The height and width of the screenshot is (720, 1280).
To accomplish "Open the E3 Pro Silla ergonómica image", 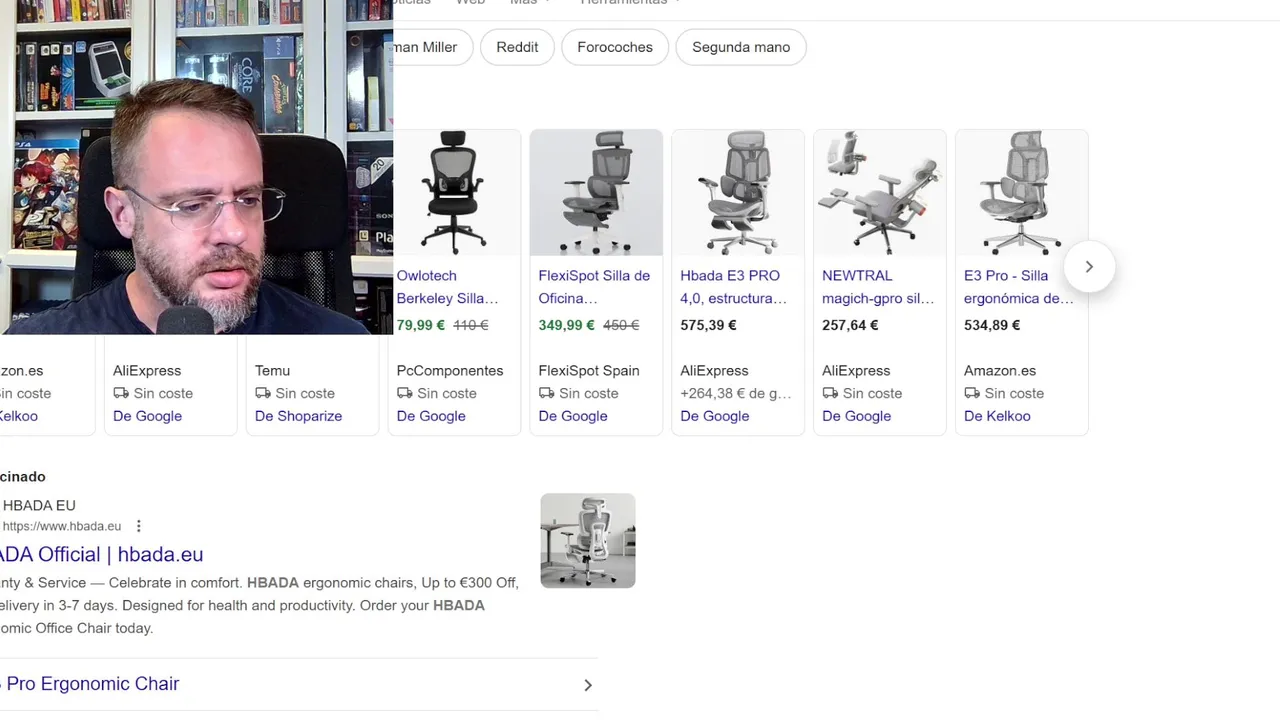I will pos(1022,193).
